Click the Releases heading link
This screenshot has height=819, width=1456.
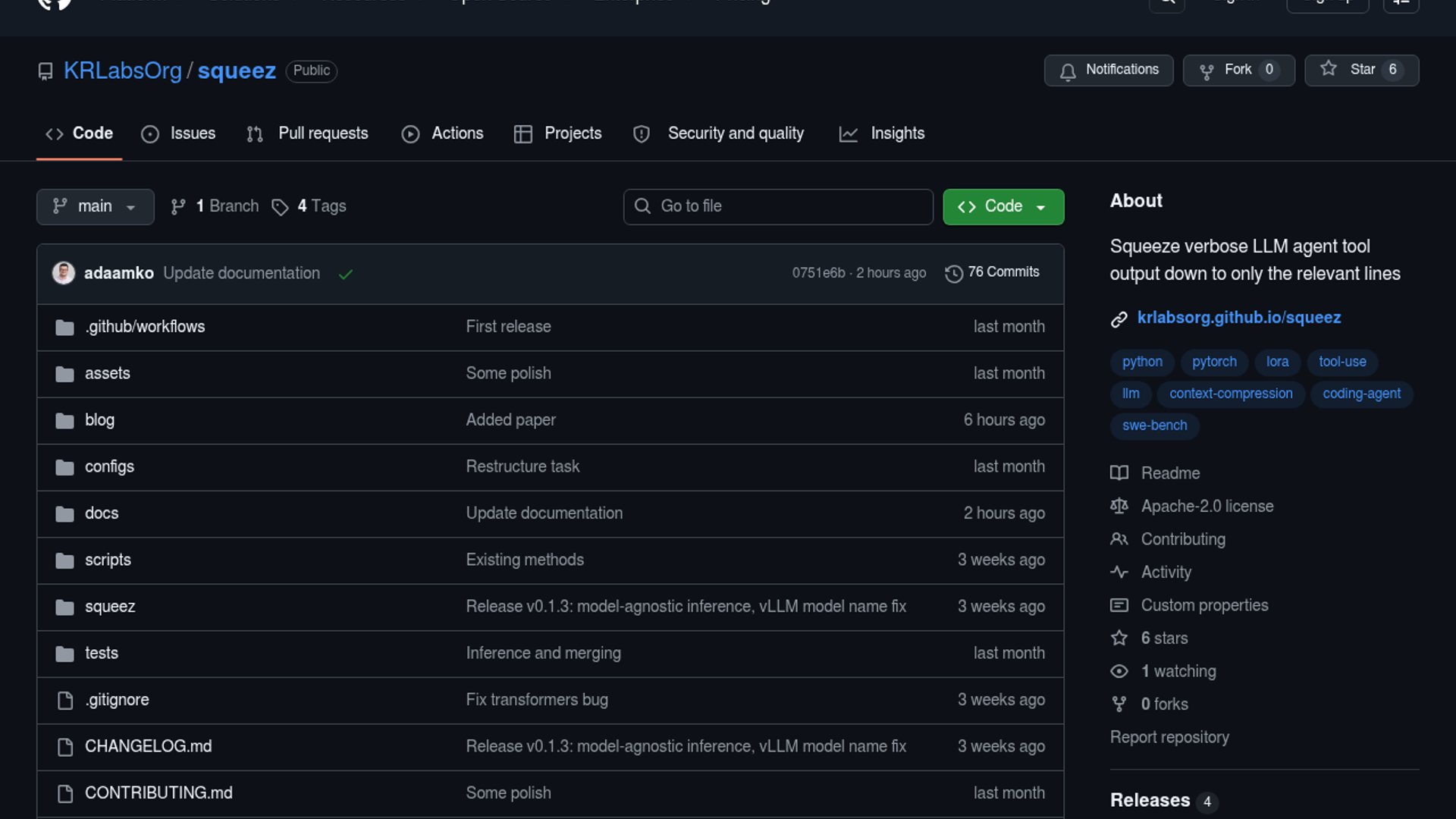pos(1150,800)
